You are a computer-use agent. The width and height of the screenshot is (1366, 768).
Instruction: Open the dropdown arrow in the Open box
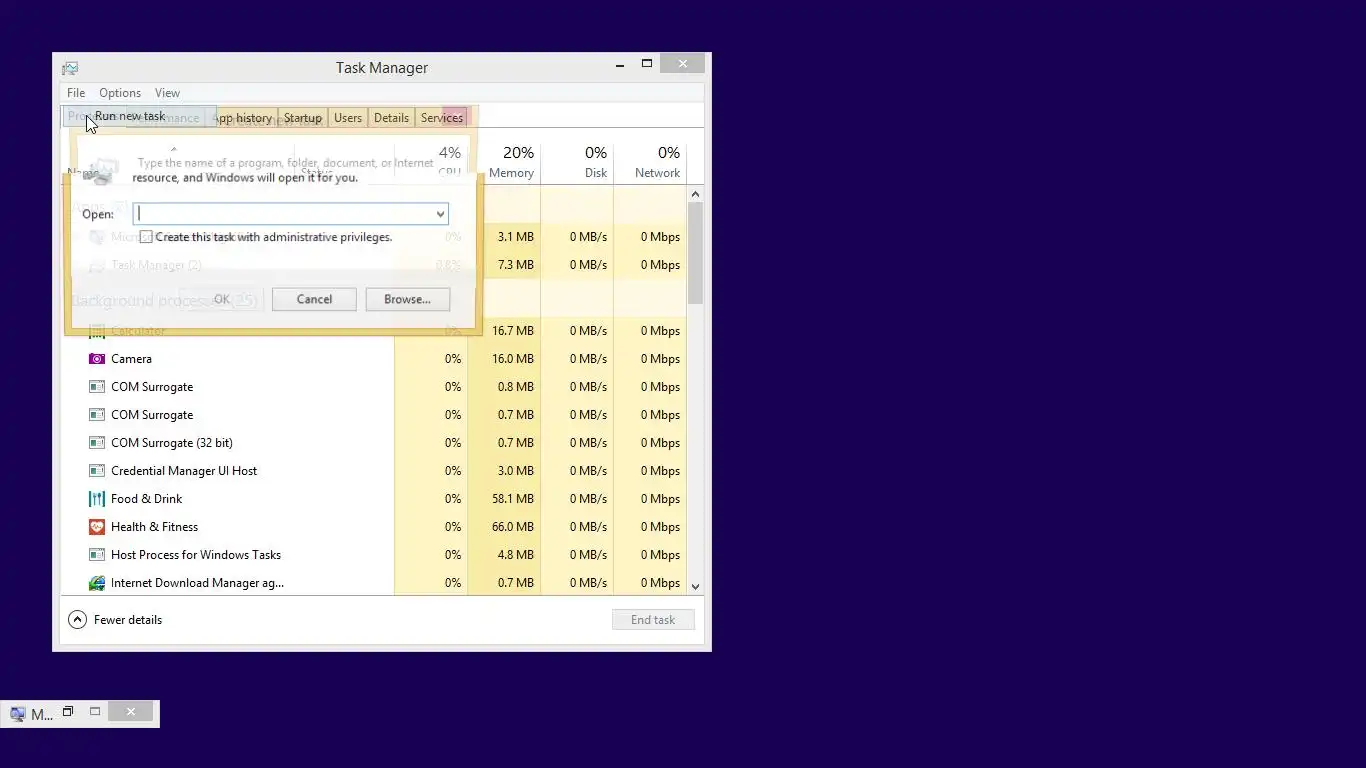pyautogui.click(x=439, y=214)
